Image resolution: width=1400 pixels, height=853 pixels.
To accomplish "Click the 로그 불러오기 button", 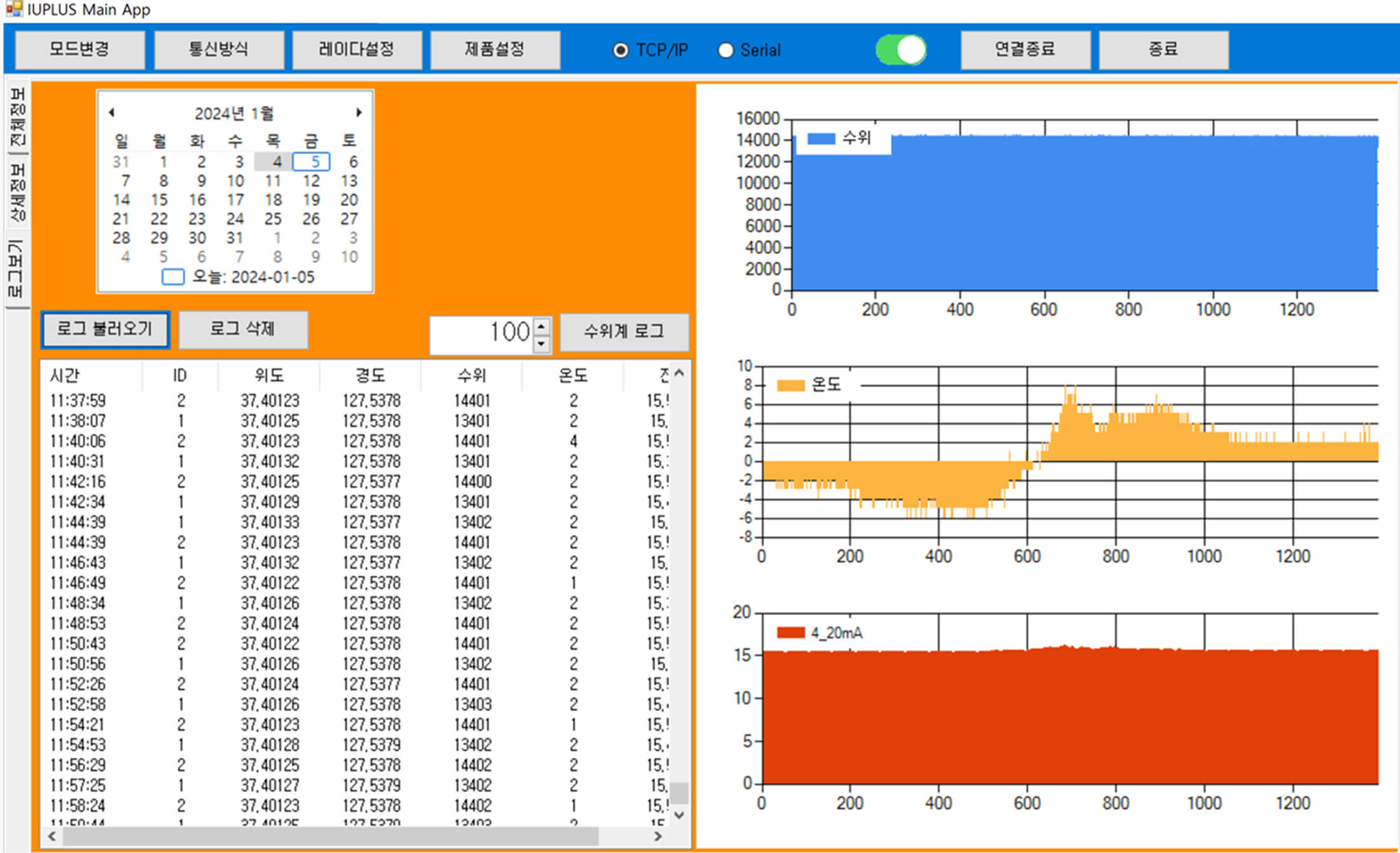I will 105,329.
